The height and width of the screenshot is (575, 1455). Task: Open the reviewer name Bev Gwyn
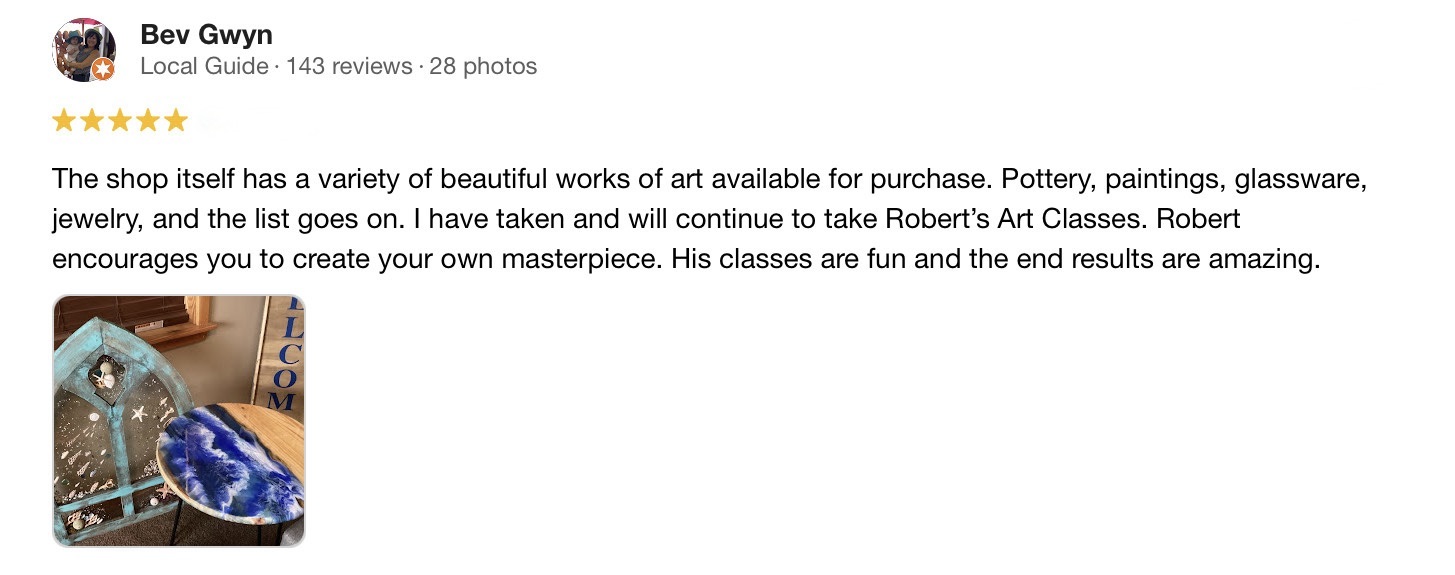pyautogui.click(x=207, y=35)
